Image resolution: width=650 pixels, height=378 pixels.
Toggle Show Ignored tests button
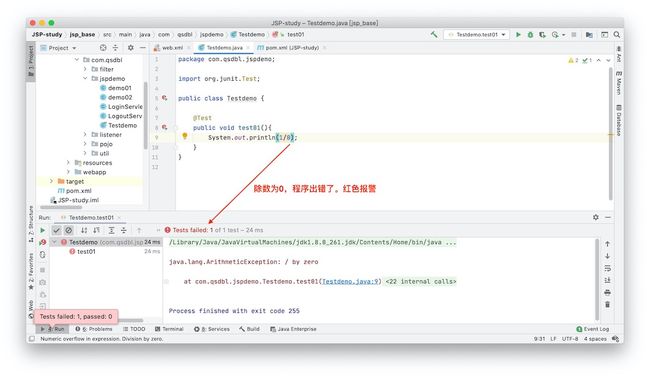69,230
